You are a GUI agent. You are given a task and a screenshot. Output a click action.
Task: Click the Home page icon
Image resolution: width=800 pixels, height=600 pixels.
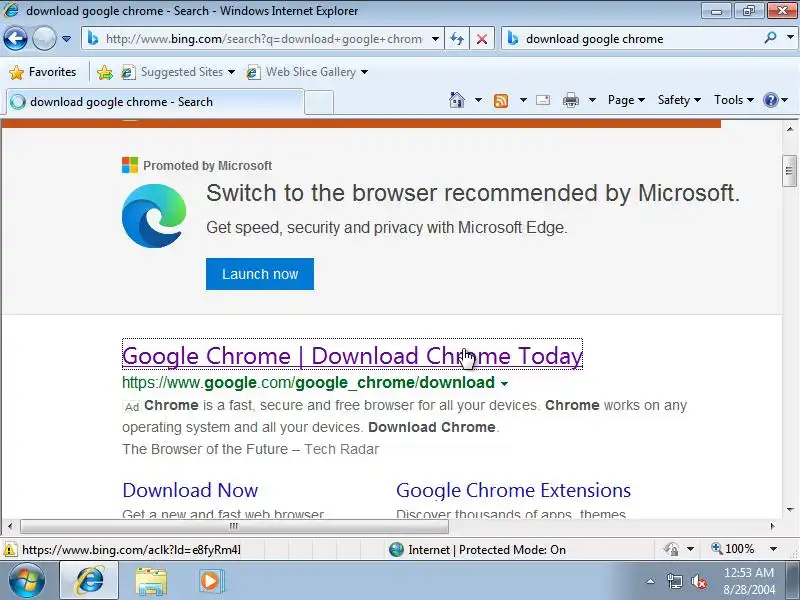[457, 100]
